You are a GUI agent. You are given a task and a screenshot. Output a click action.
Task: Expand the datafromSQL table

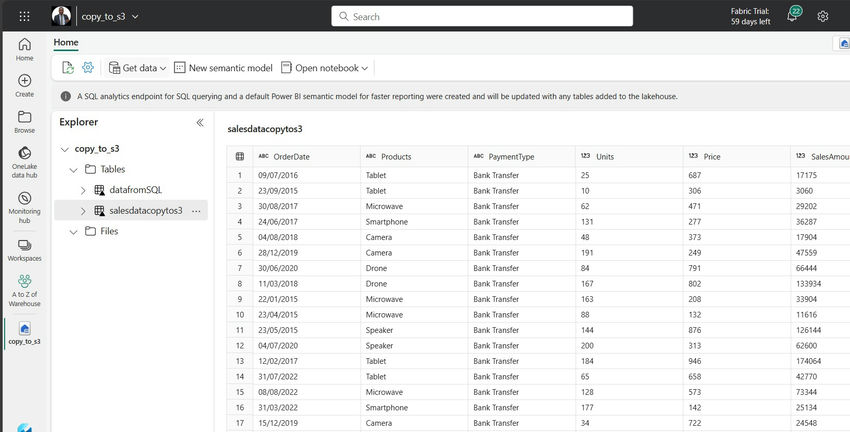click(83, 190)
